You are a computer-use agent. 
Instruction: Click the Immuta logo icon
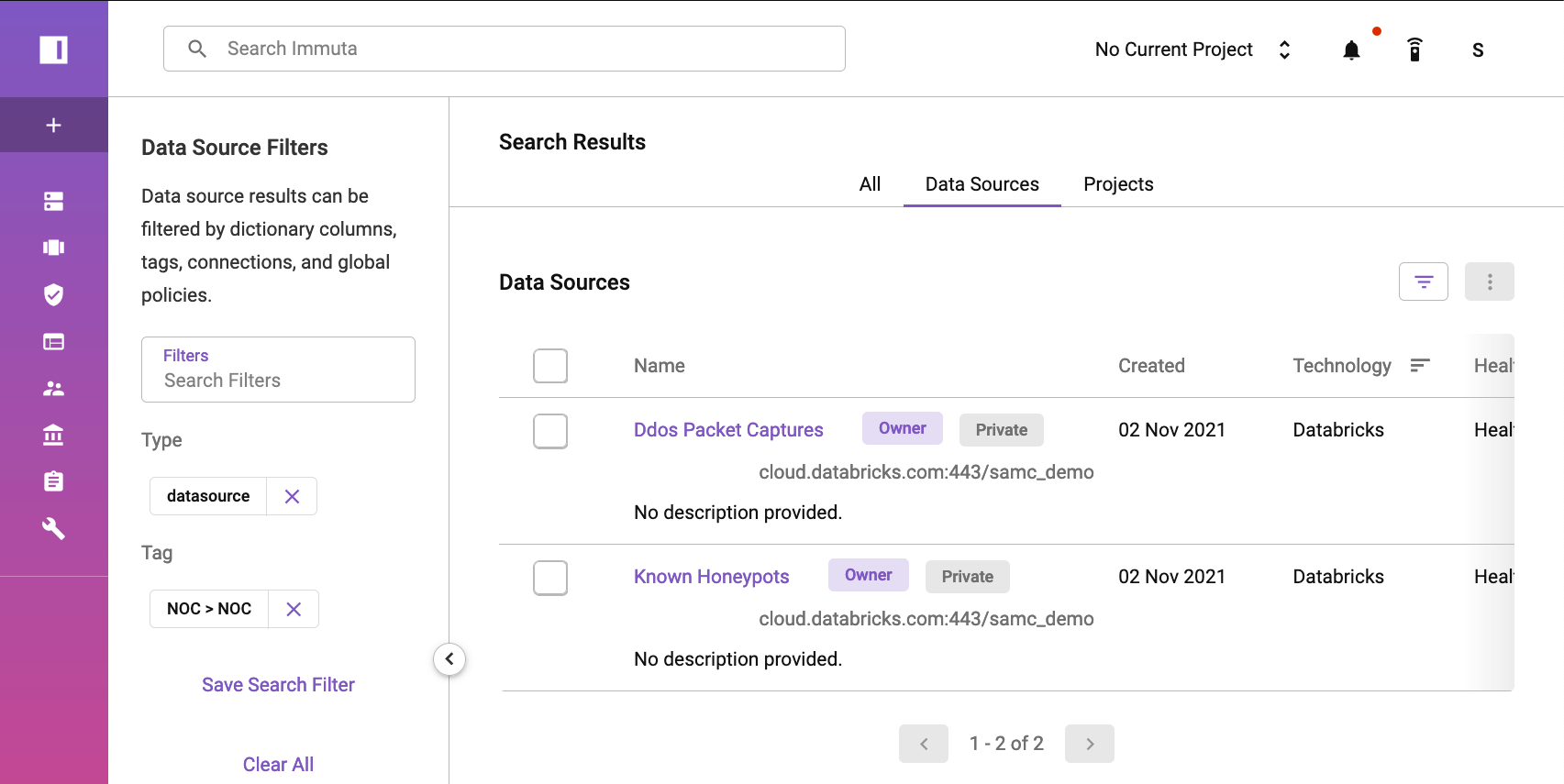click(x=53, y=50)
